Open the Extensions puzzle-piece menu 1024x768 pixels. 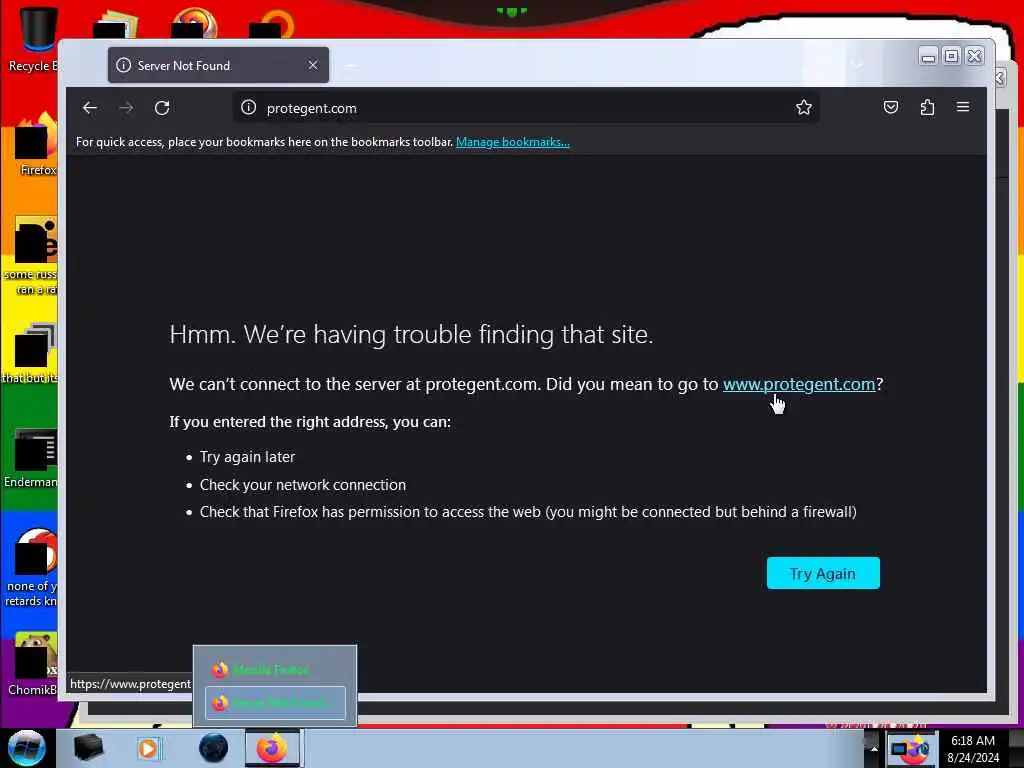[927, 108]
